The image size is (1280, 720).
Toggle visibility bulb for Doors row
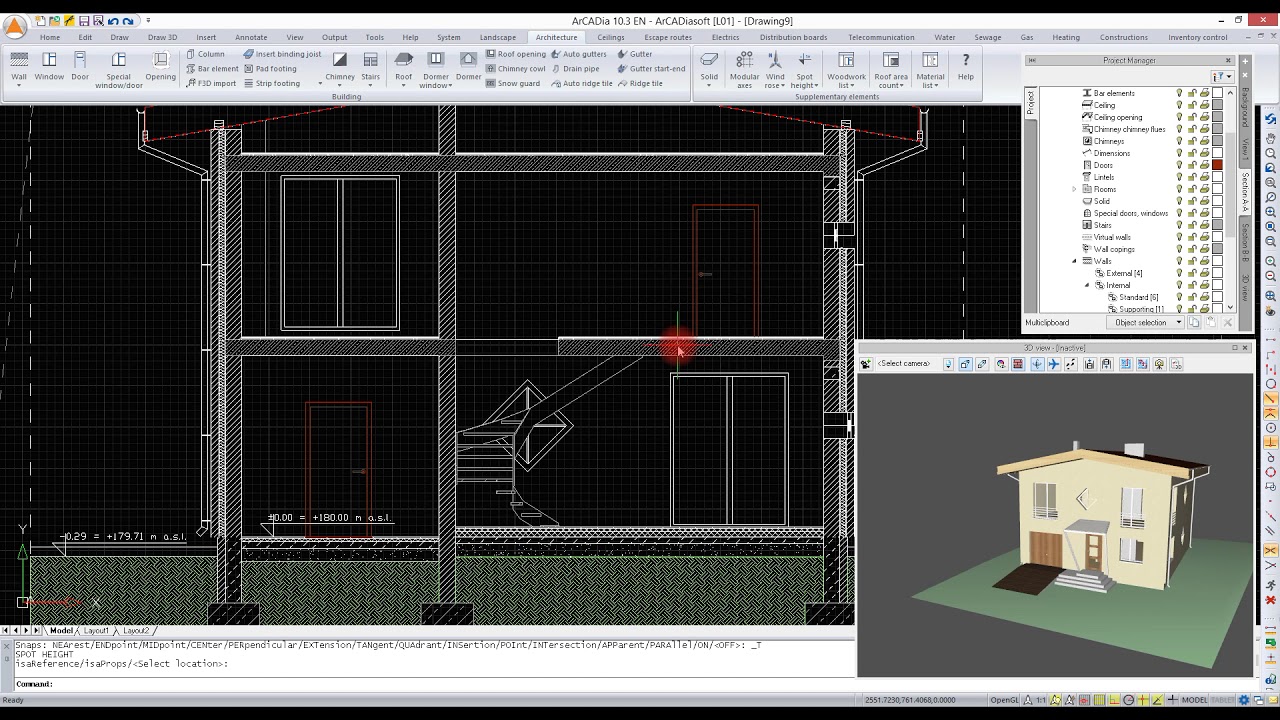click(1179, 165)
